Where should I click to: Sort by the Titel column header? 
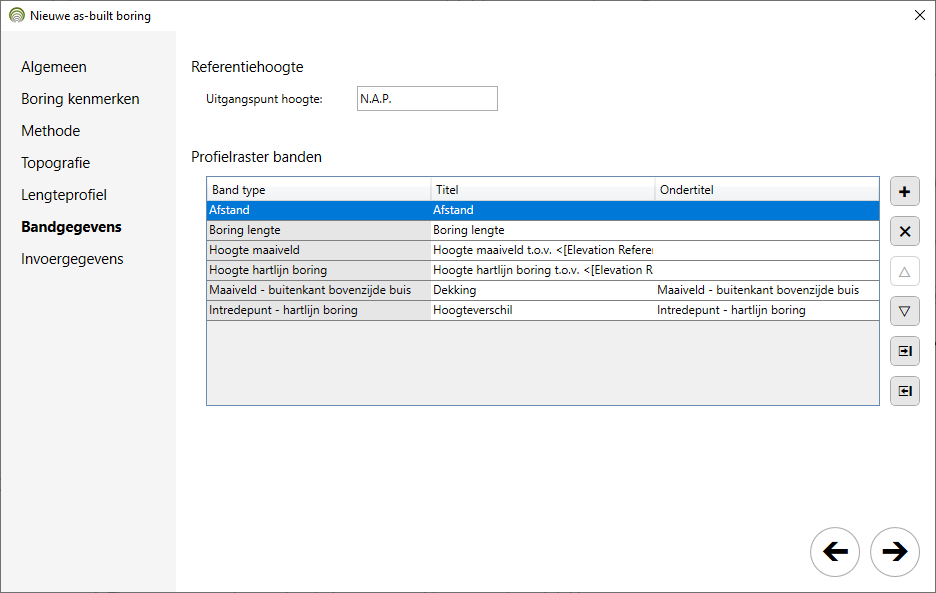pyautogui.click(x=543, y=190)
